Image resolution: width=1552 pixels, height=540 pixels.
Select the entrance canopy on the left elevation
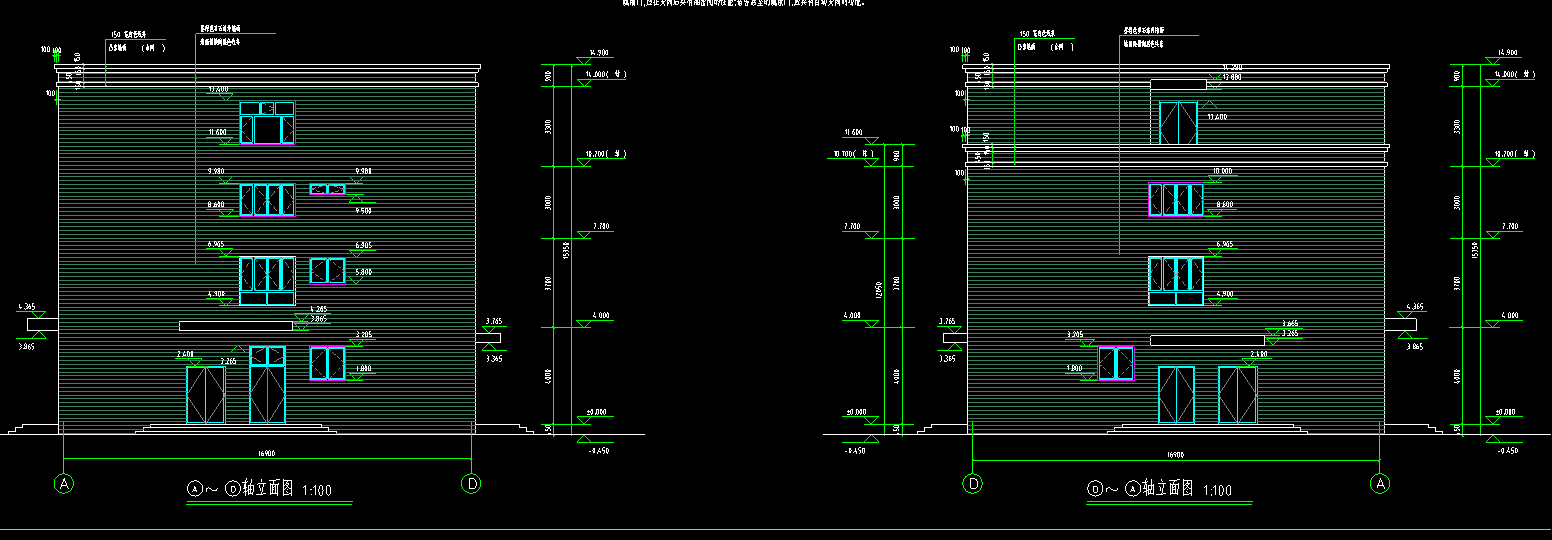click(236, 326)
